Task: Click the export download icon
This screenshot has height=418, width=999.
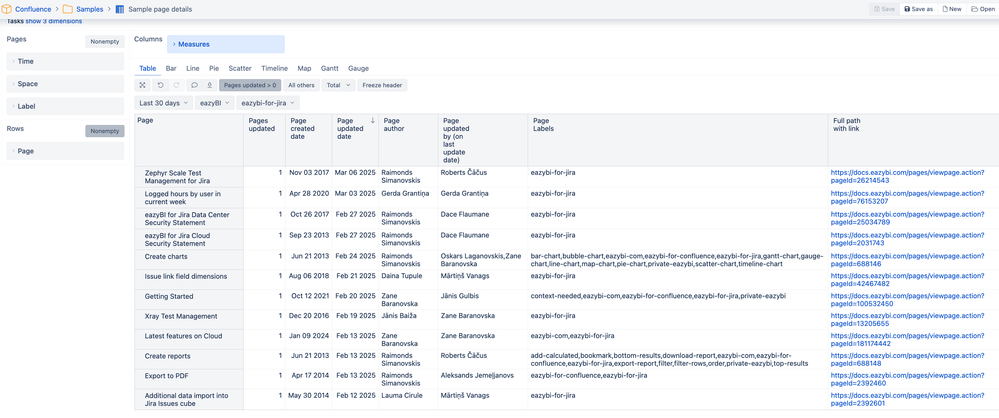Action: pos(209,85)
